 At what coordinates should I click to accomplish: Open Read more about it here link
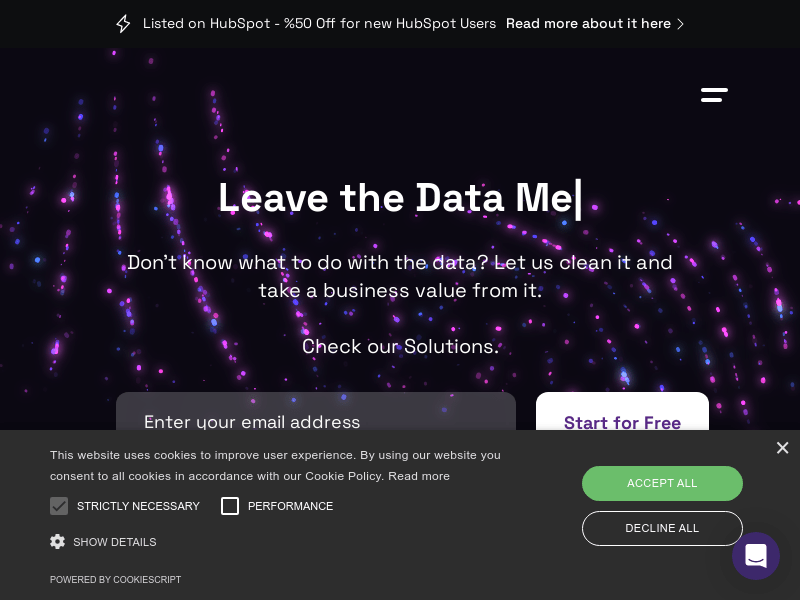click(588, 23)
